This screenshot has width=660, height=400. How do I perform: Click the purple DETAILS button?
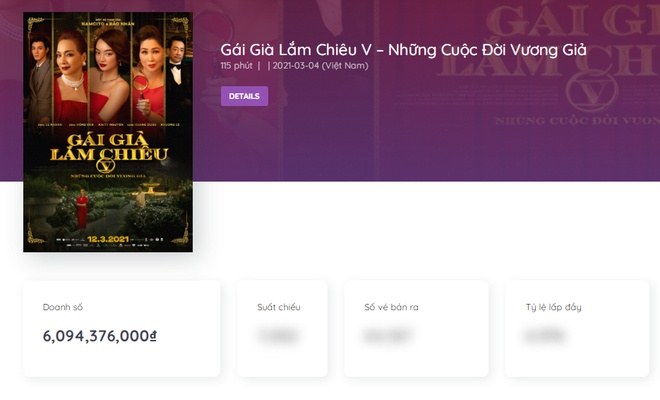(x=244, y=96)
